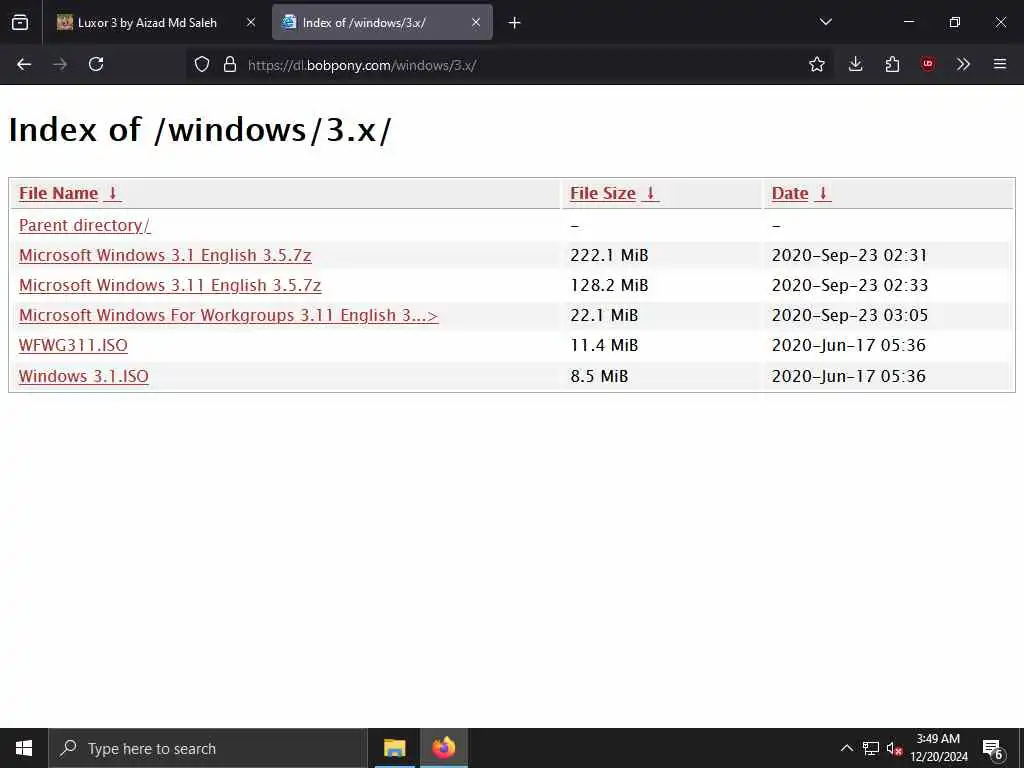1024x768 pixels.
Task: Open the tracking protection shield icon
Action: 202,64
